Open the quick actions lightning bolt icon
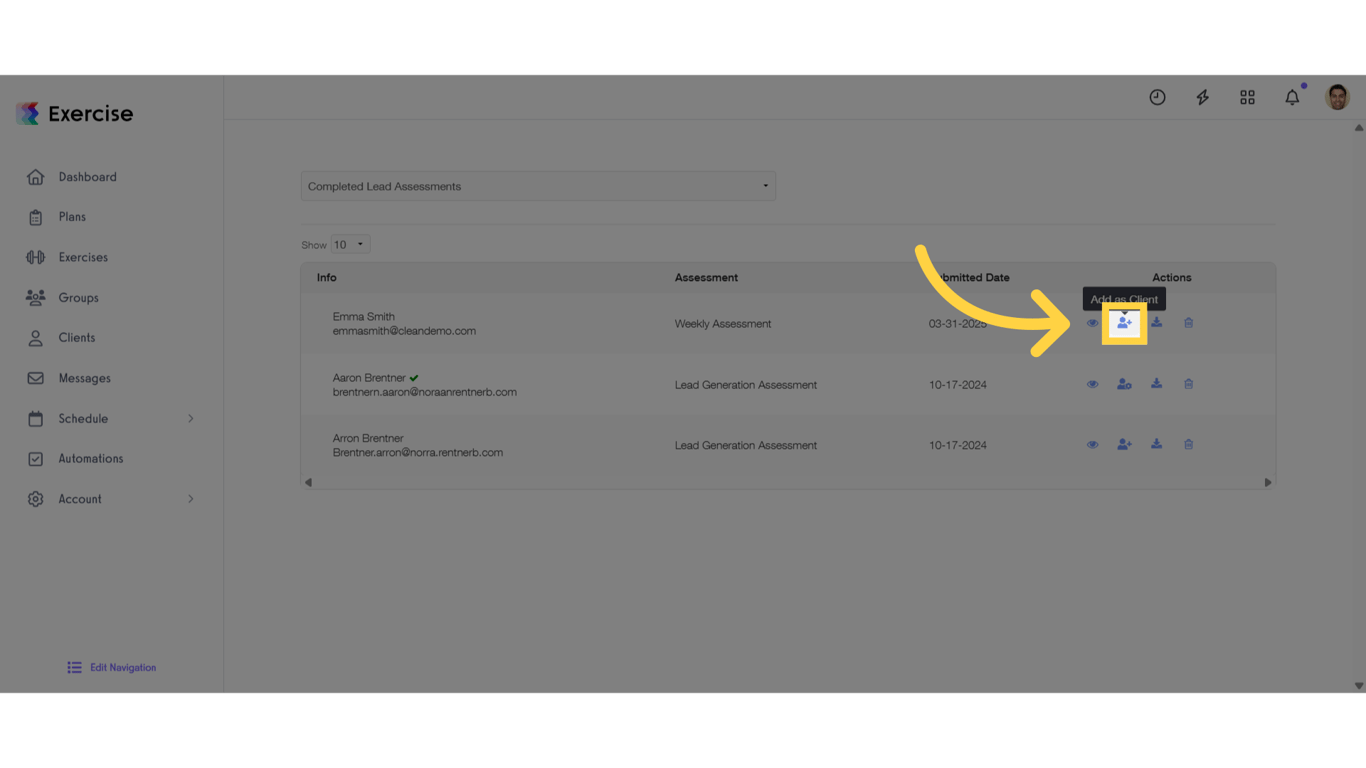 point(1202,97)
